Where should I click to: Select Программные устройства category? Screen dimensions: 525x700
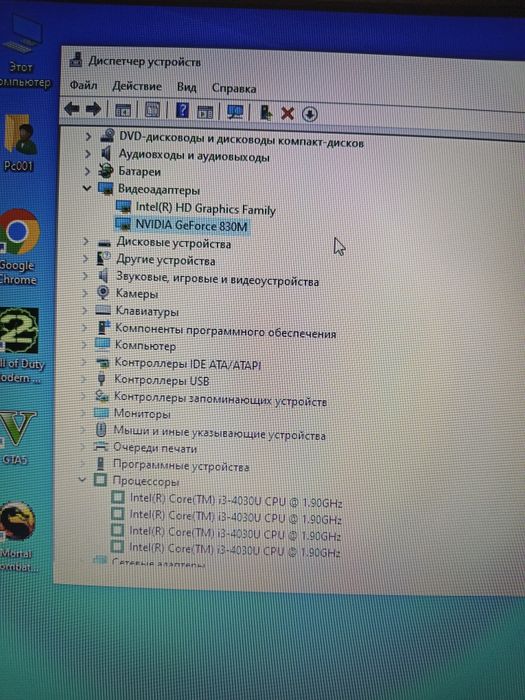coord(181,466)
